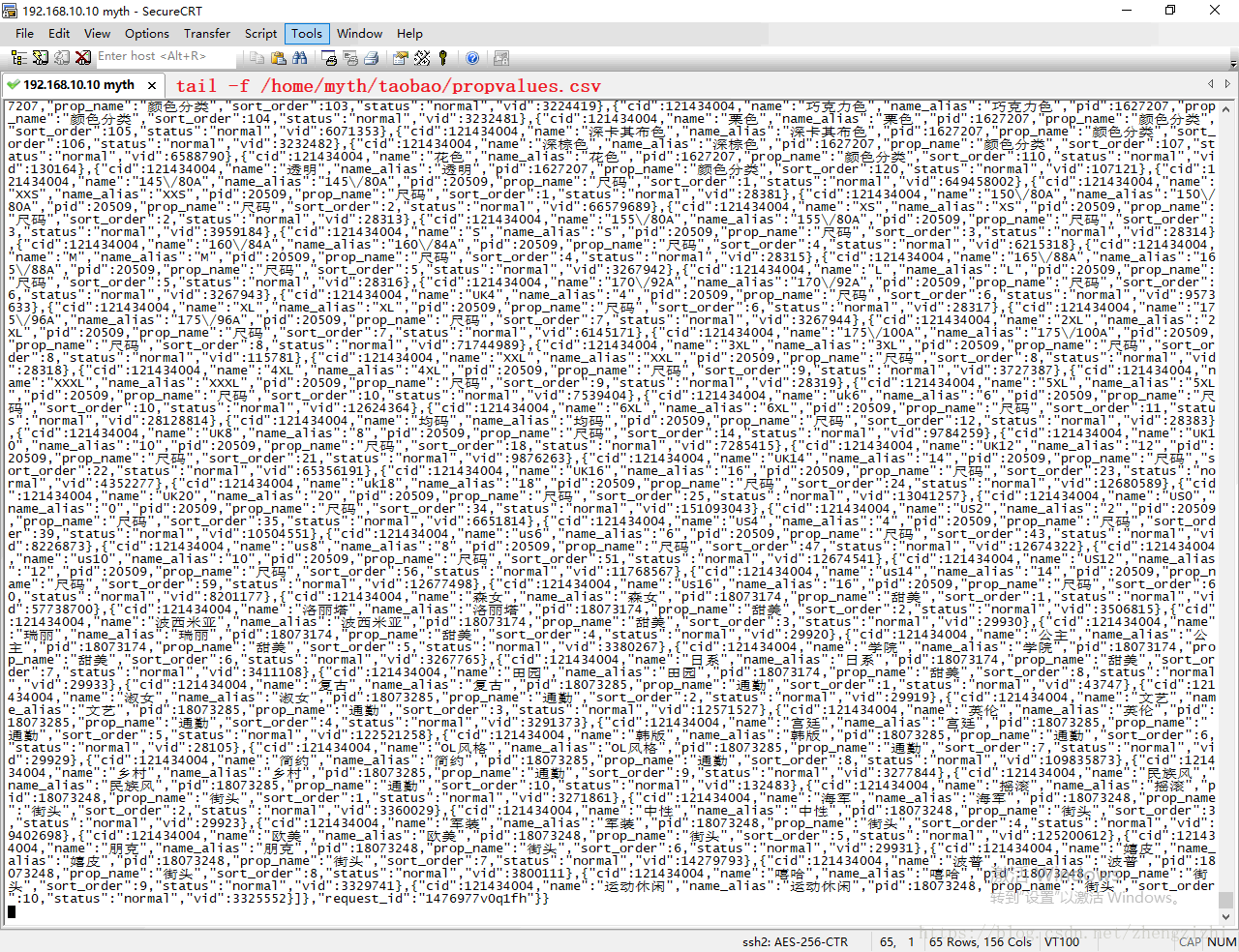Image resolution: width=1239 pixels, height=952 pixels.
Task: Click the Print Selection icon
Action: (349, 58)
